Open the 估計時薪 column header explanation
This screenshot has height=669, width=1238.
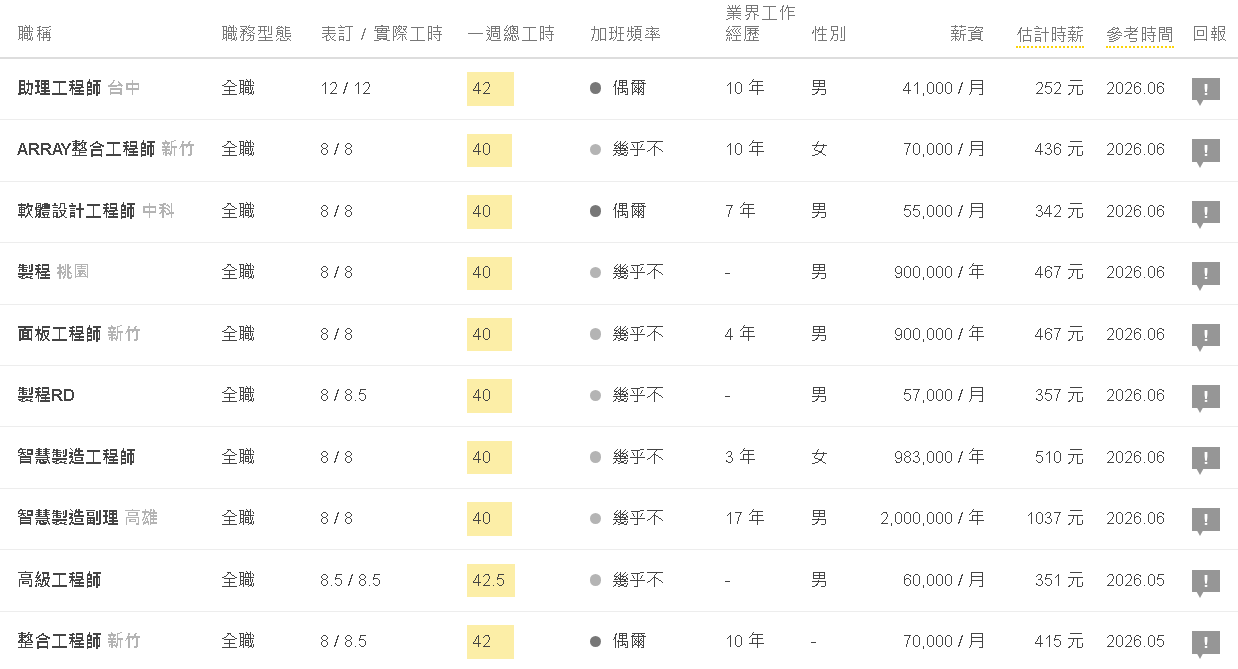coord(1050,35)
